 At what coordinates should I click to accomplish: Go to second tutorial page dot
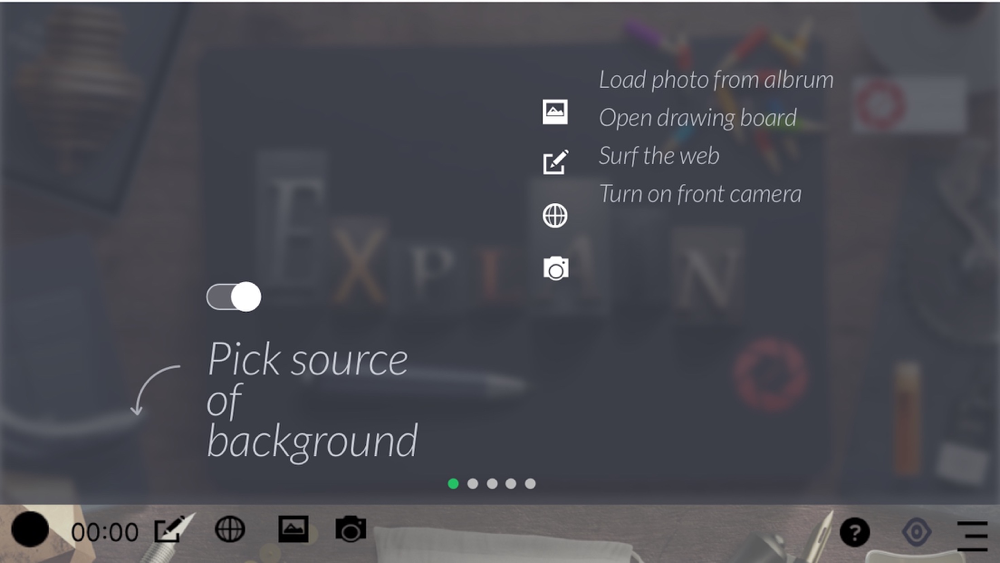click(473, 484)
